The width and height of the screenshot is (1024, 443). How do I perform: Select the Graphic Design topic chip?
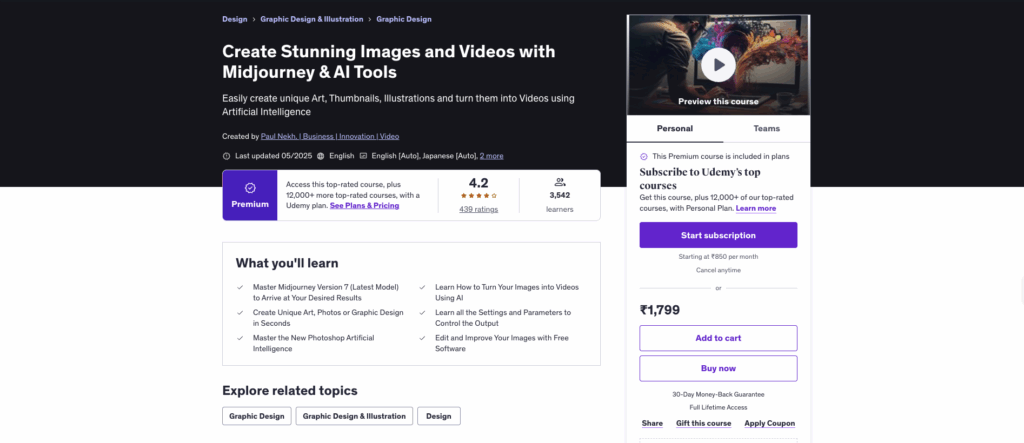(257, 416)
